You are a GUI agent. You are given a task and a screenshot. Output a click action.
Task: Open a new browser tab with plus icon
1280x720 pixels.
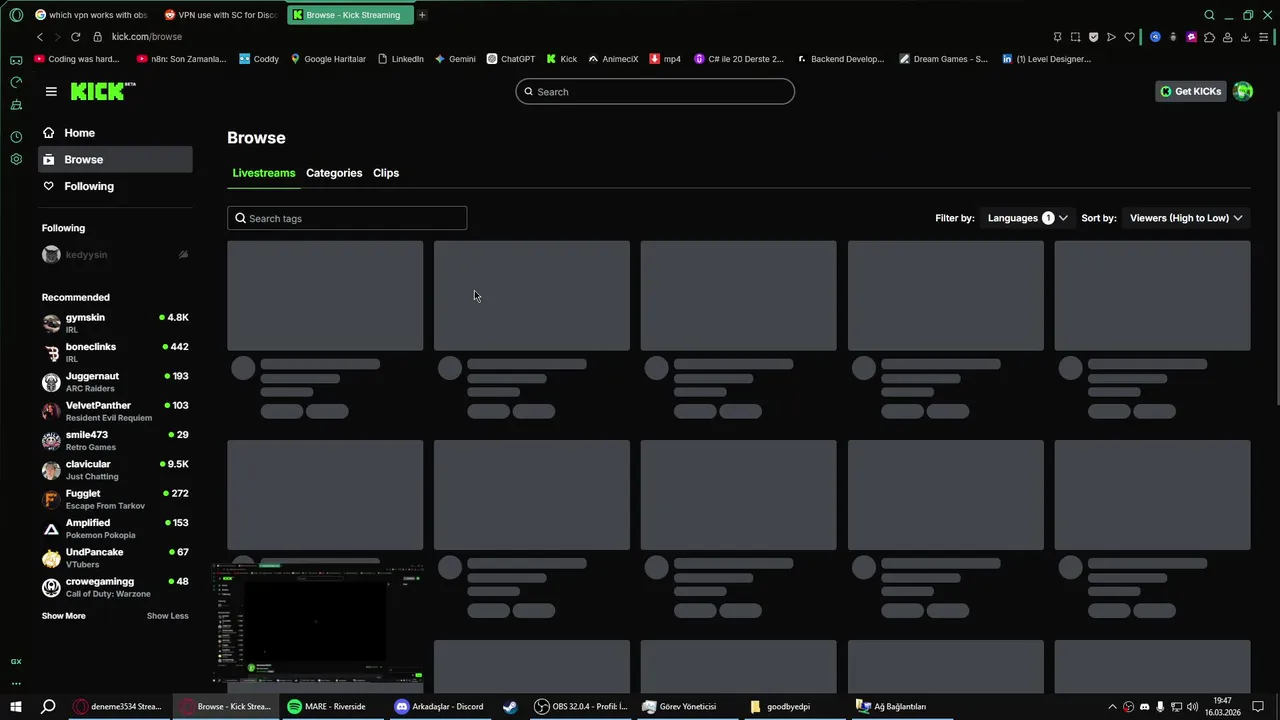click(422, 15)
